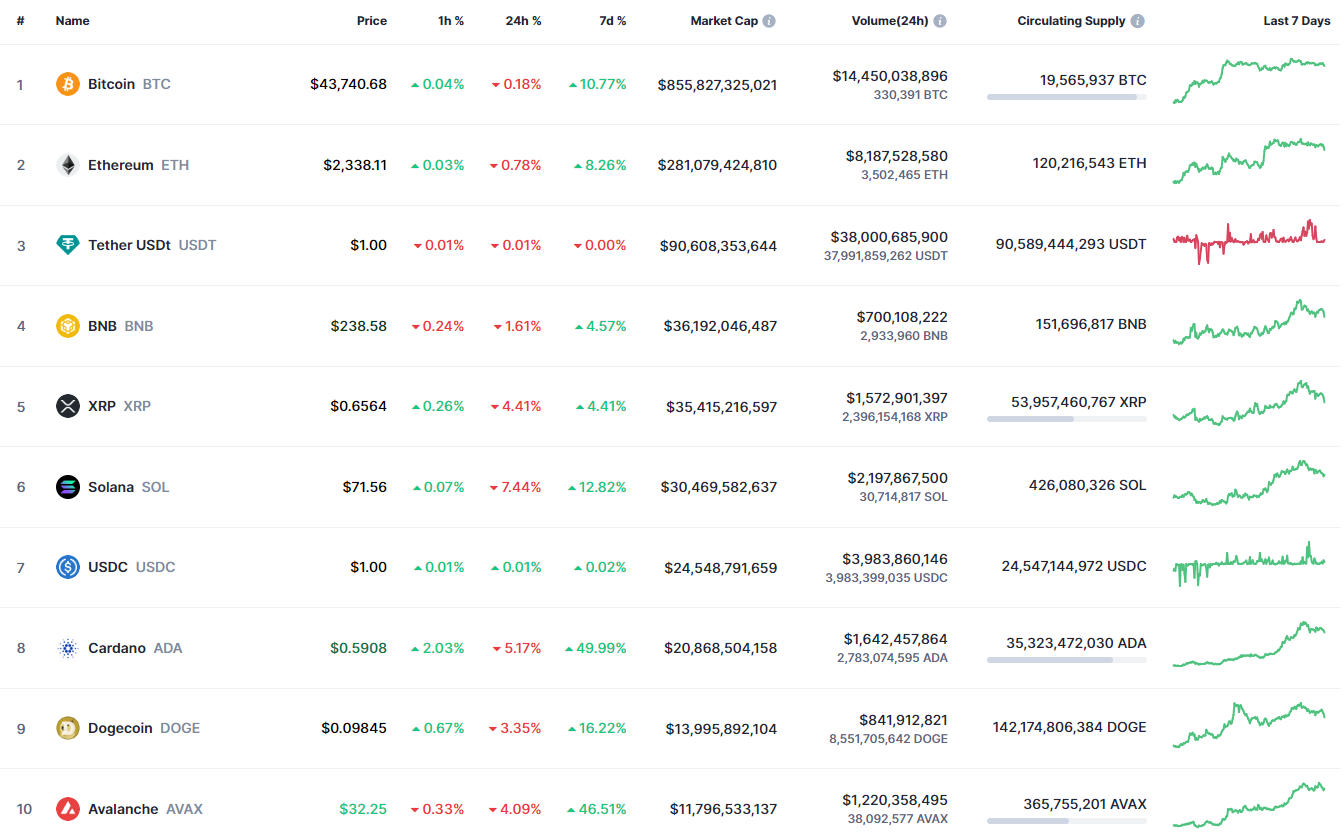Click the Dogecoin logo icon
Screen dimensions: 1344x839
(x=68, y=728)
